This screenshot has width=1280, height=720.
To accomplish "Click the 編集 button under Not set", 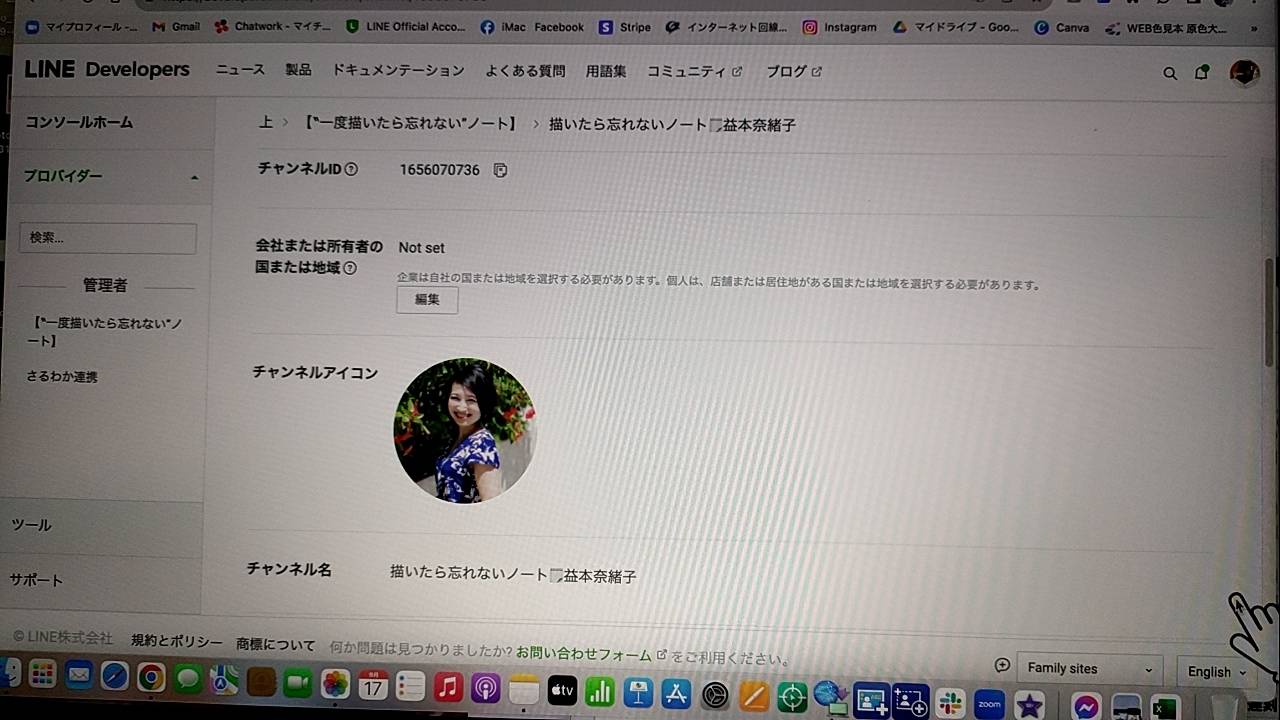I will coord(427,299).
